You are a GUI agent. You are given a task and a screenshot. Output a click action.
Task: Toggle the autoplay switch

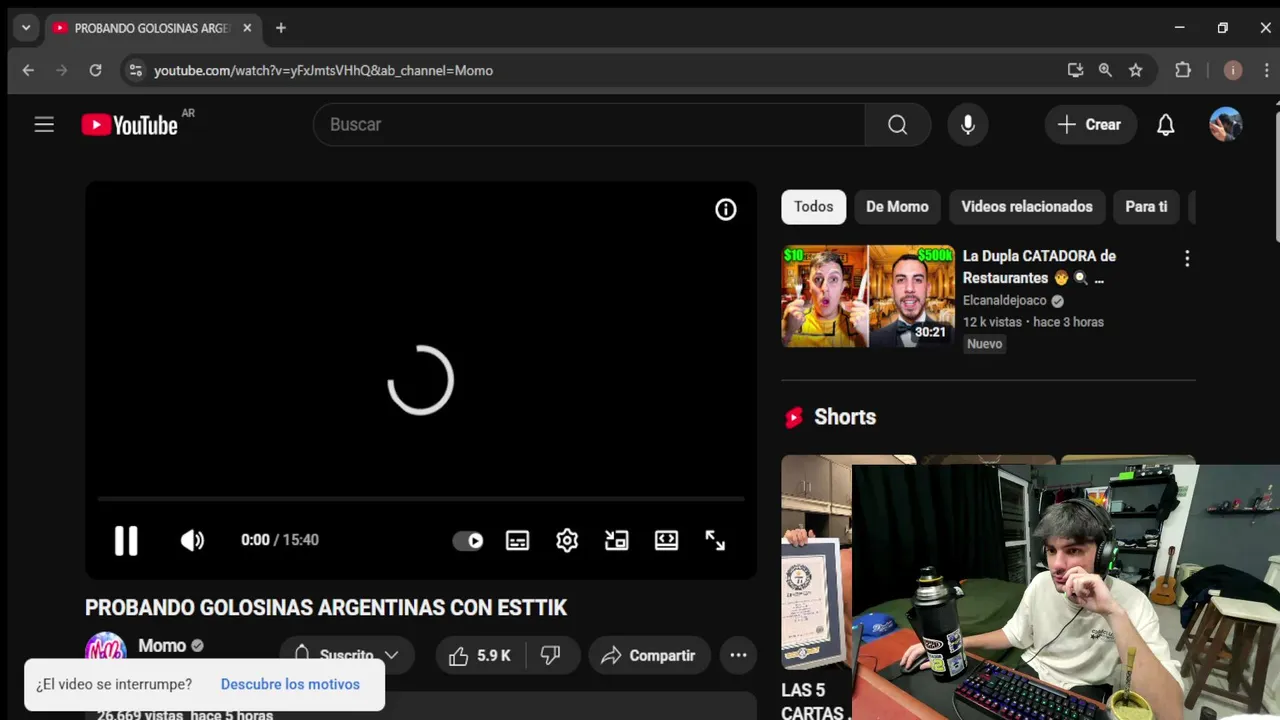point(468,540)
